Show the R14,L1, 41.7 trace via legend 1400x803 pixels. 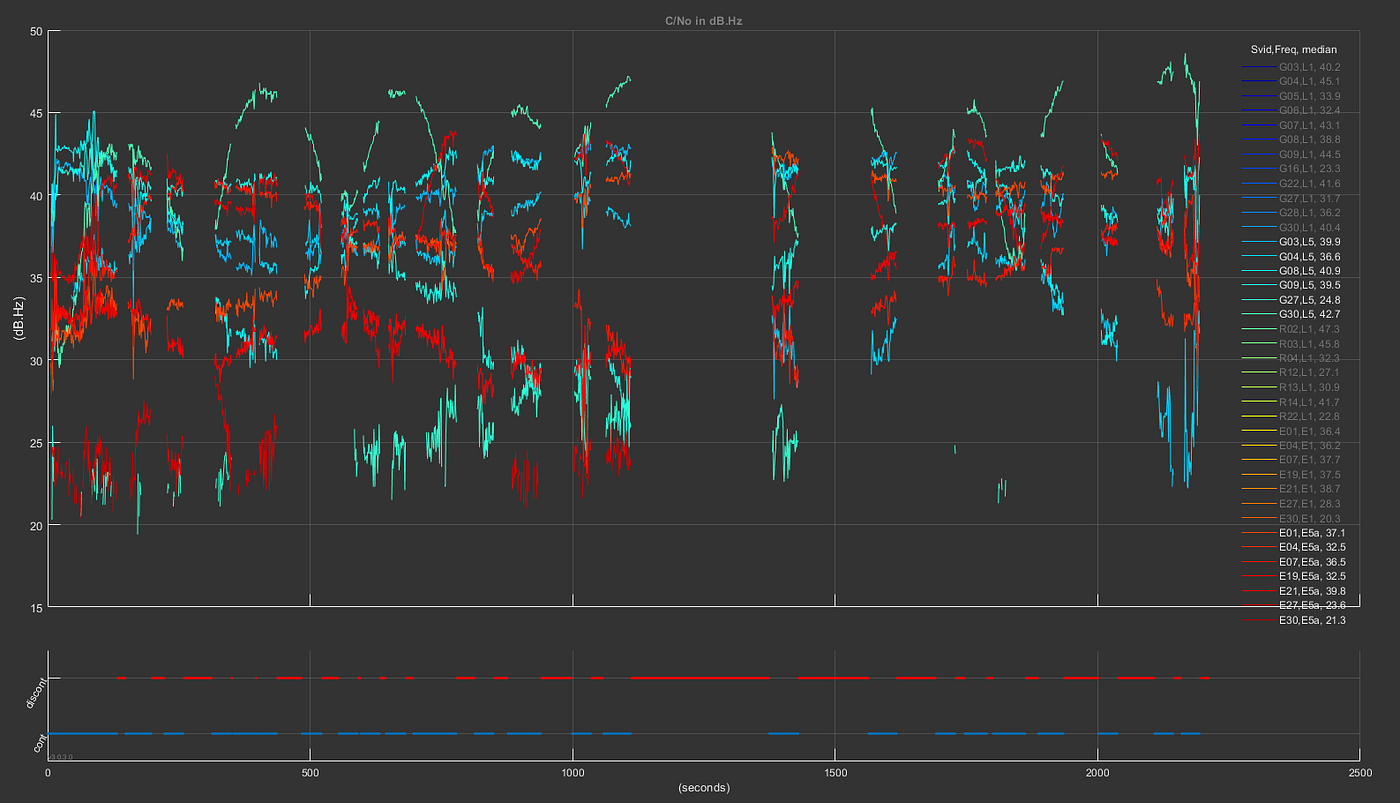[1312, 402]
